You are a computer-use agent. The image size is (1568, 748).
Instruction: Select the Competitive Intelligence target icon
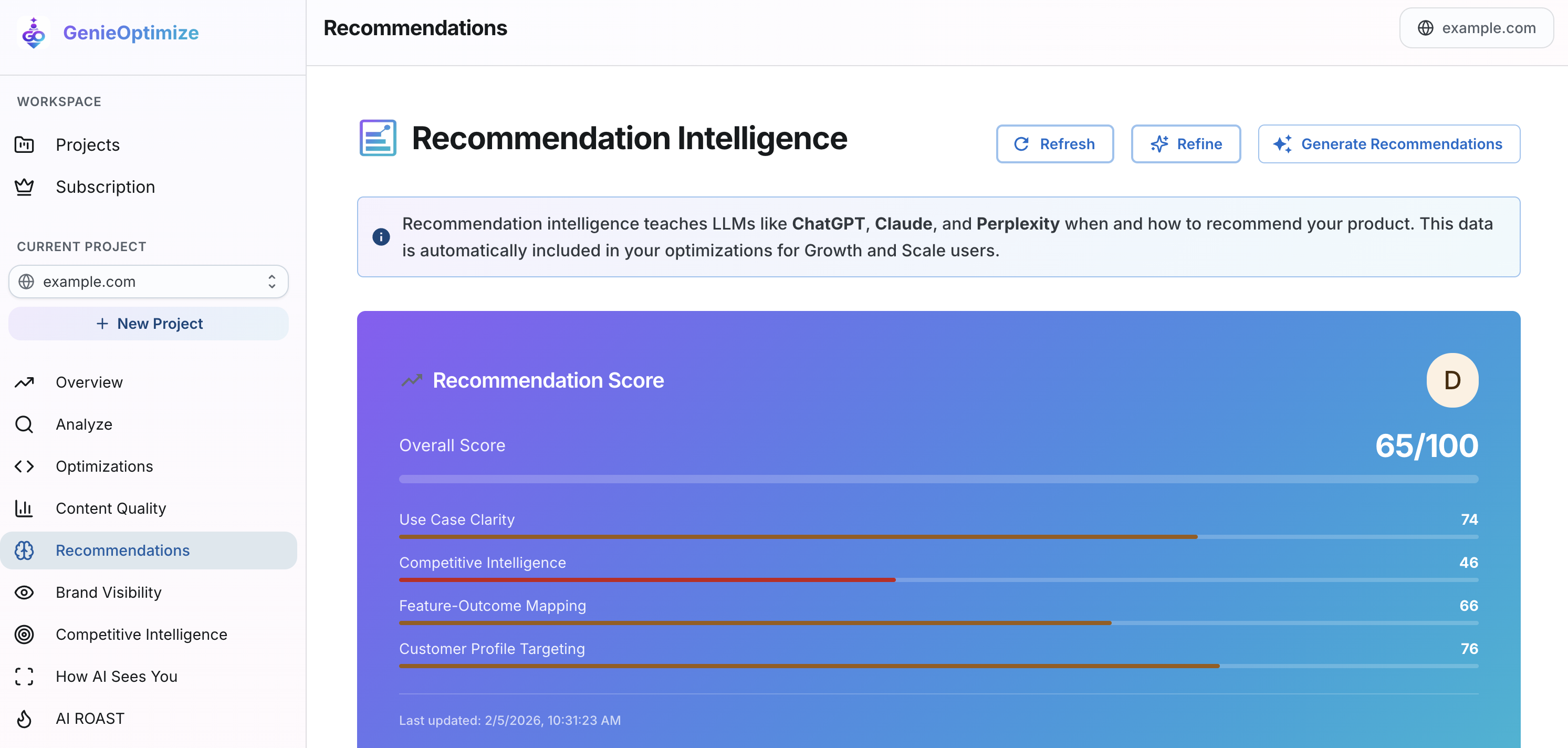click(x=24, y=634)
